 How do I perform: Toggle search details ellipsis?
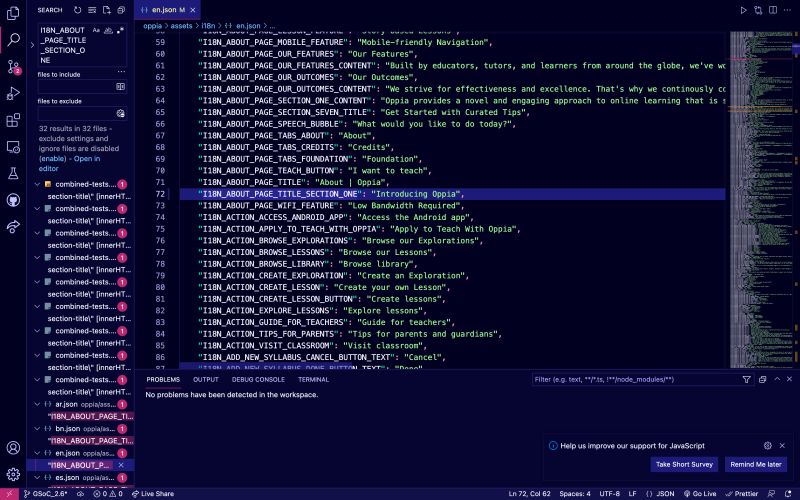click(x=121, y=71)
